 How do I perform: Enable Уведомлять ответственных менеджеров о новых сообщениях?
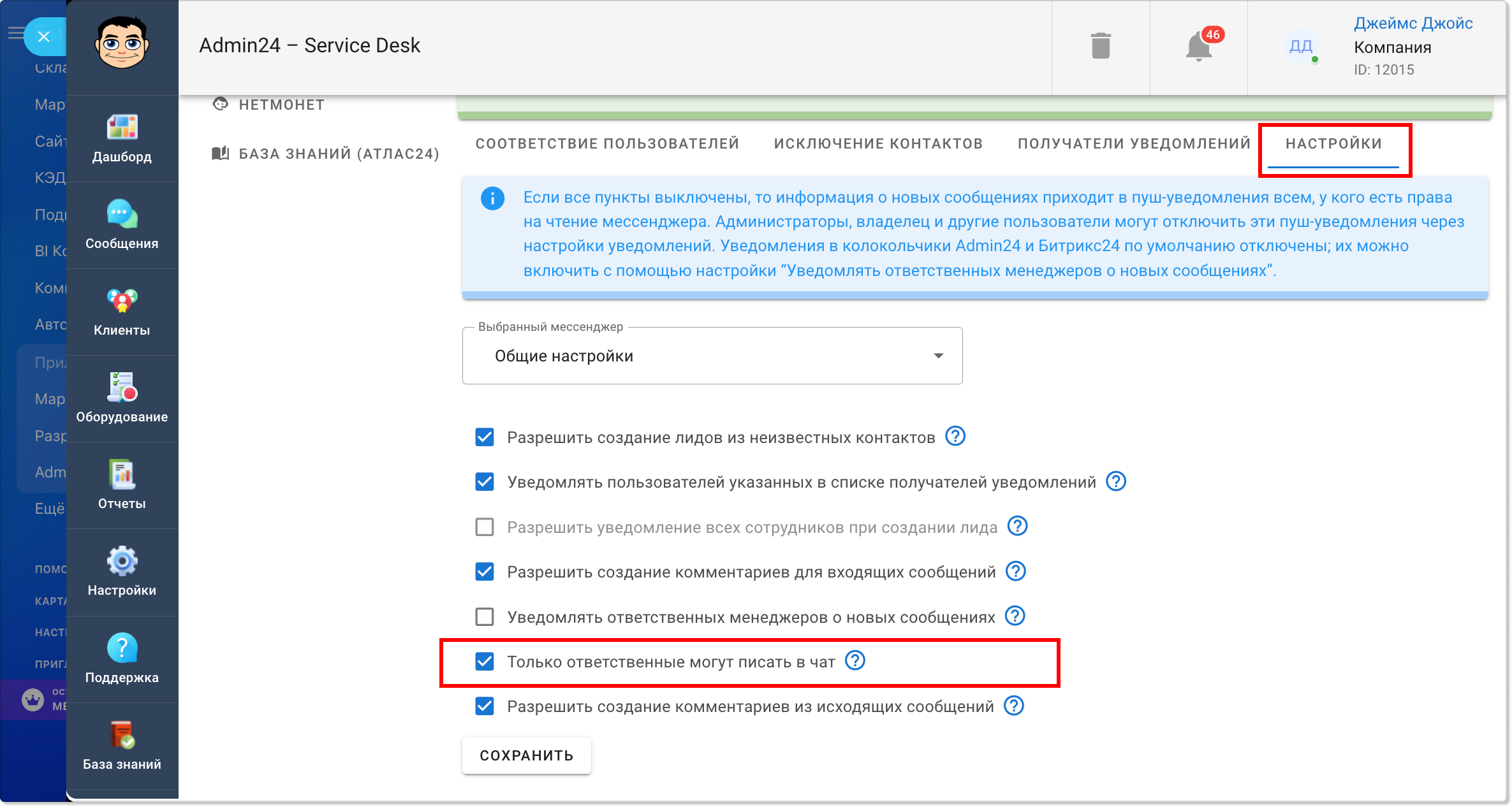click(485, 617)
